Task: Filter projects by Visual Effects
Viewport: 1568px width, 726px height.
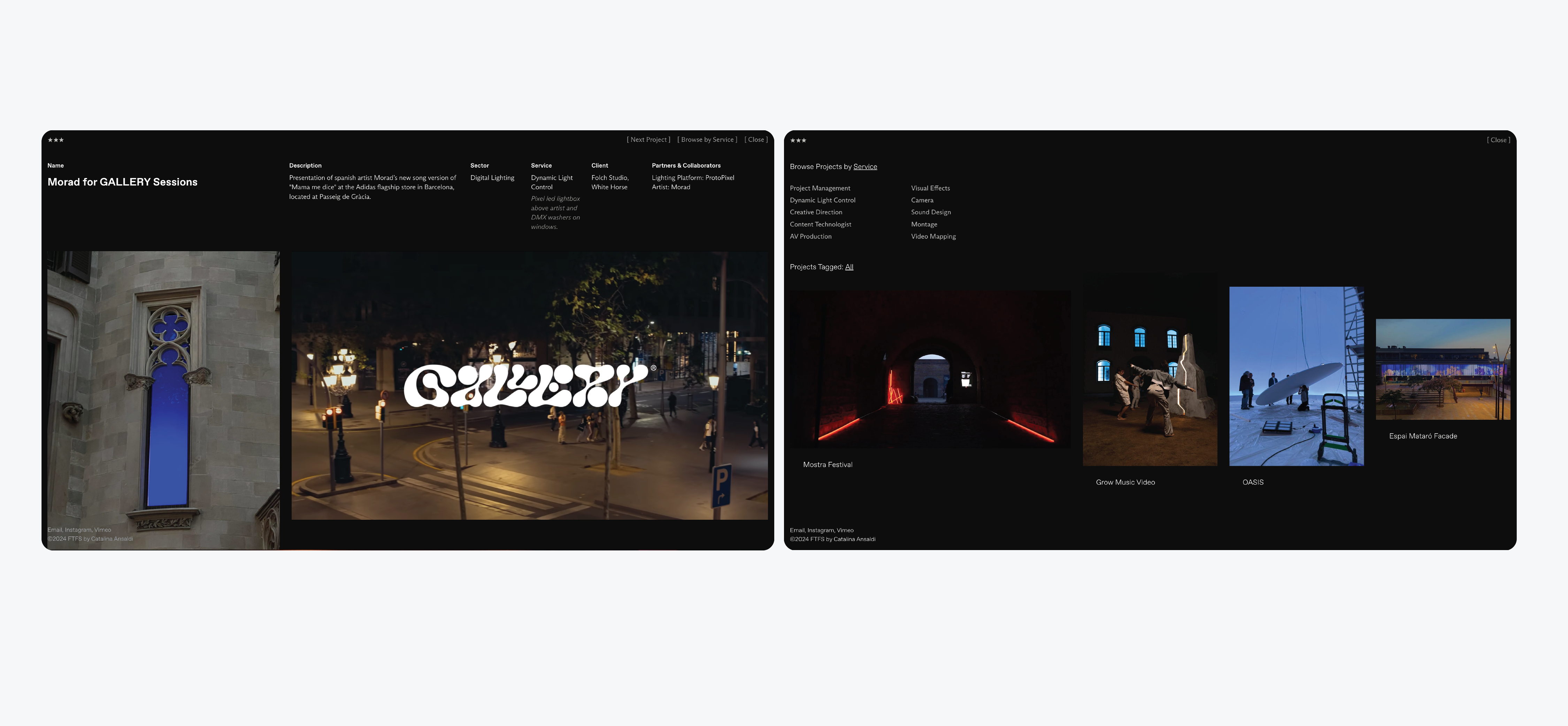Action: pos(930,189)
